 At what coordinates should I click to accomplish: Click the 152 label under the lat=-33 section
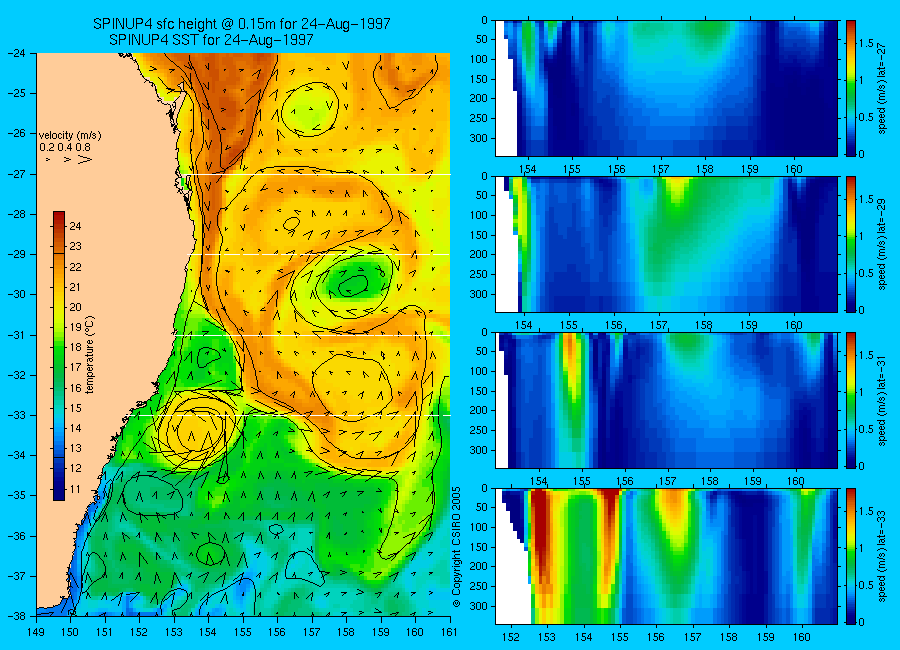tap(510, 636)
